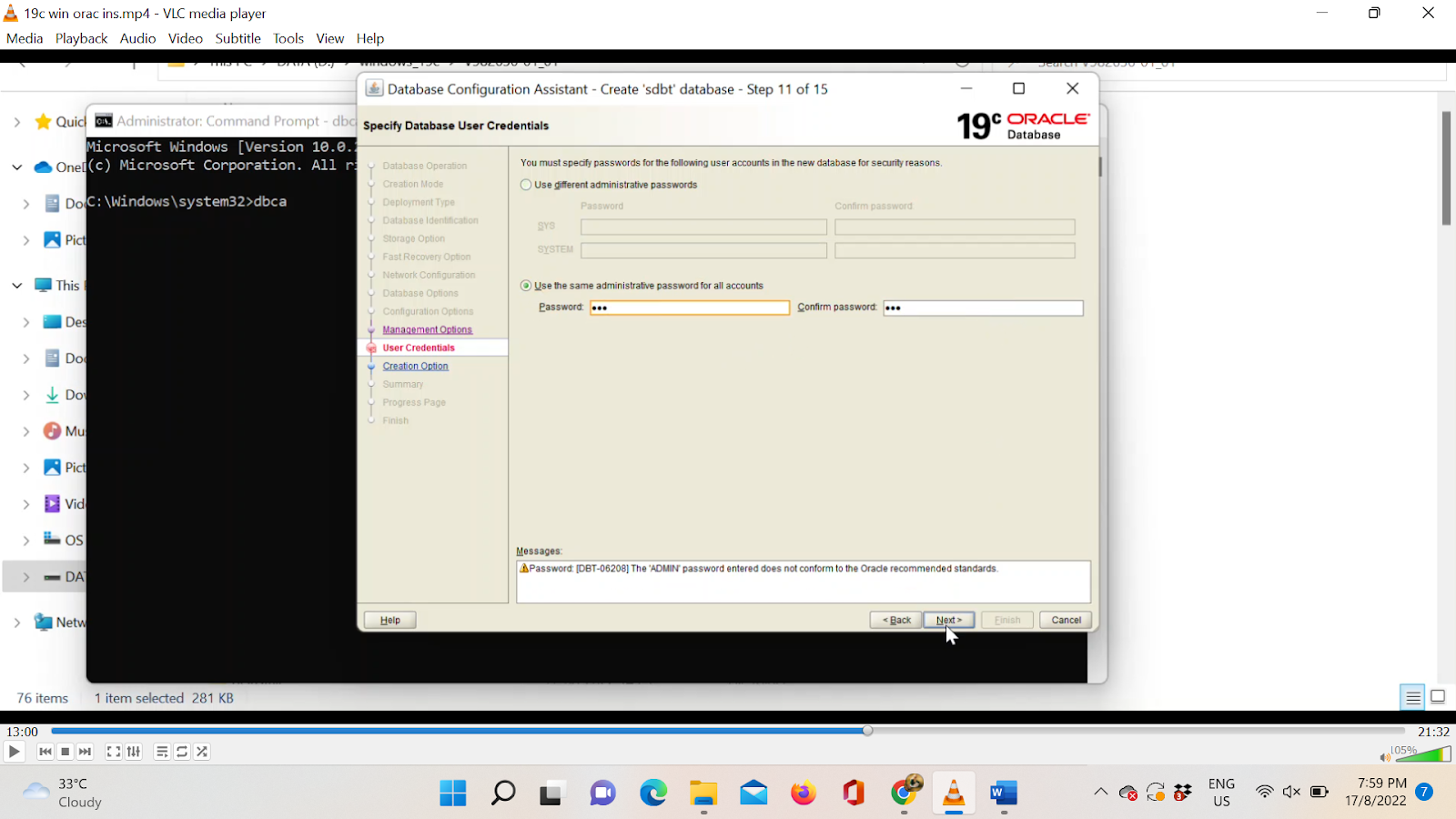Open the weather widget showing 33°C
This screenshot has height=819, width=1456.
[63, 793]
